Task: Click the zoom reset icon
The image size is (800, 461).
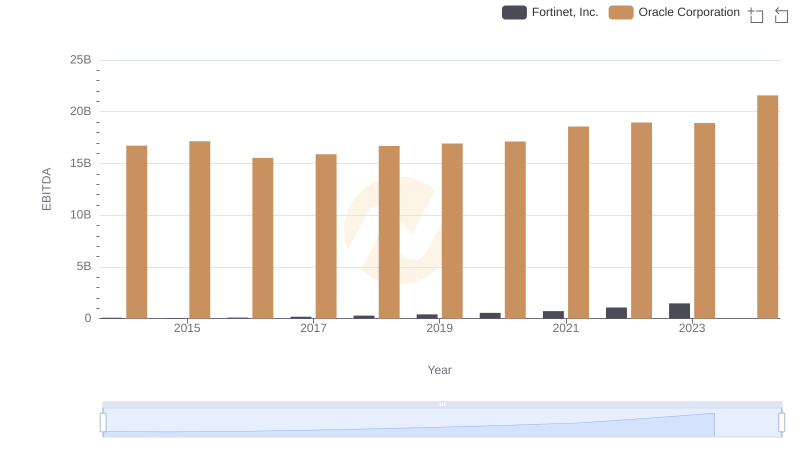Action: tap(782, 15)
